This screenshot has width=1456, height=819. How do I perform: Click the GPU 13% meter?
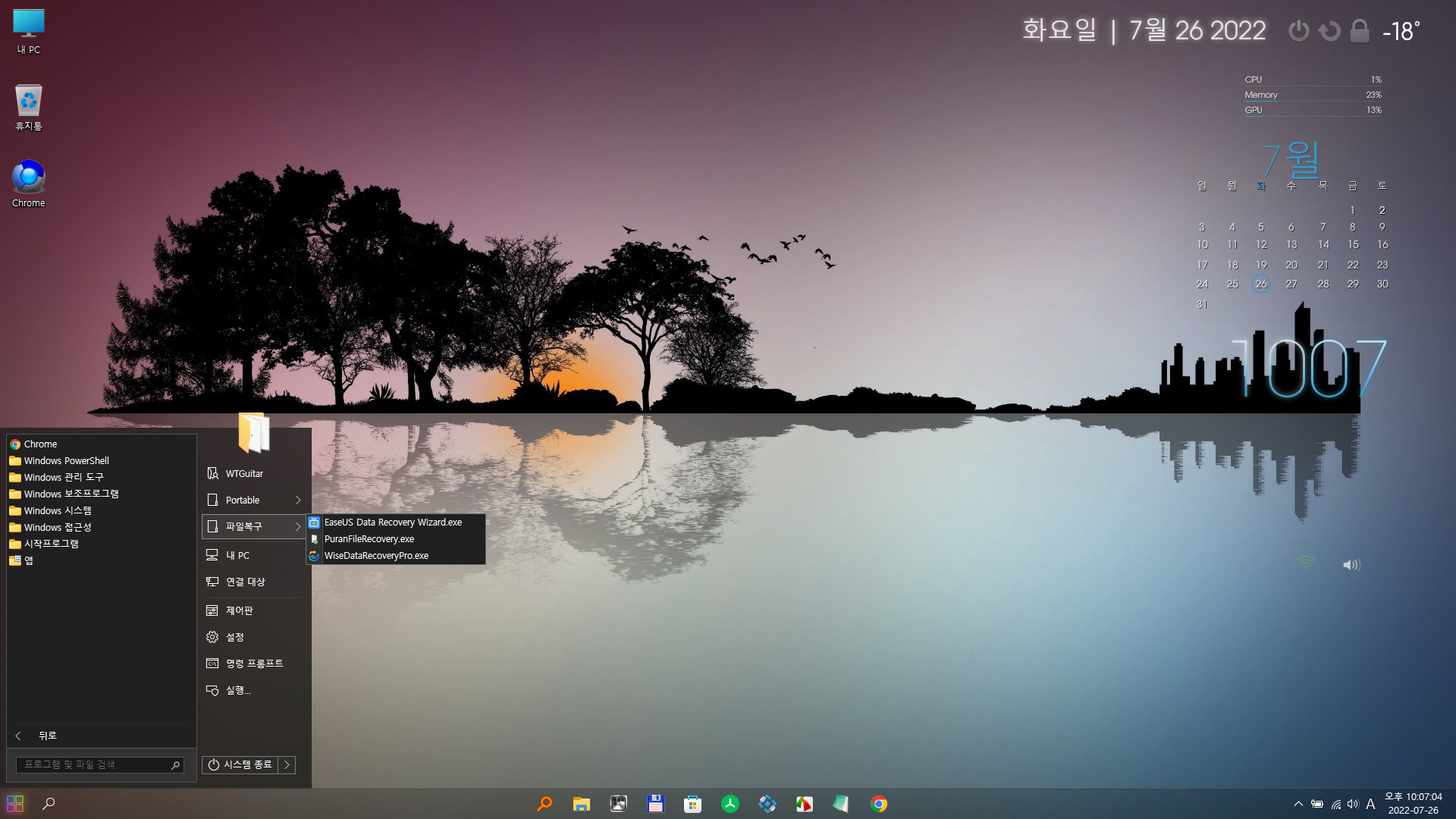[1313, 110]
